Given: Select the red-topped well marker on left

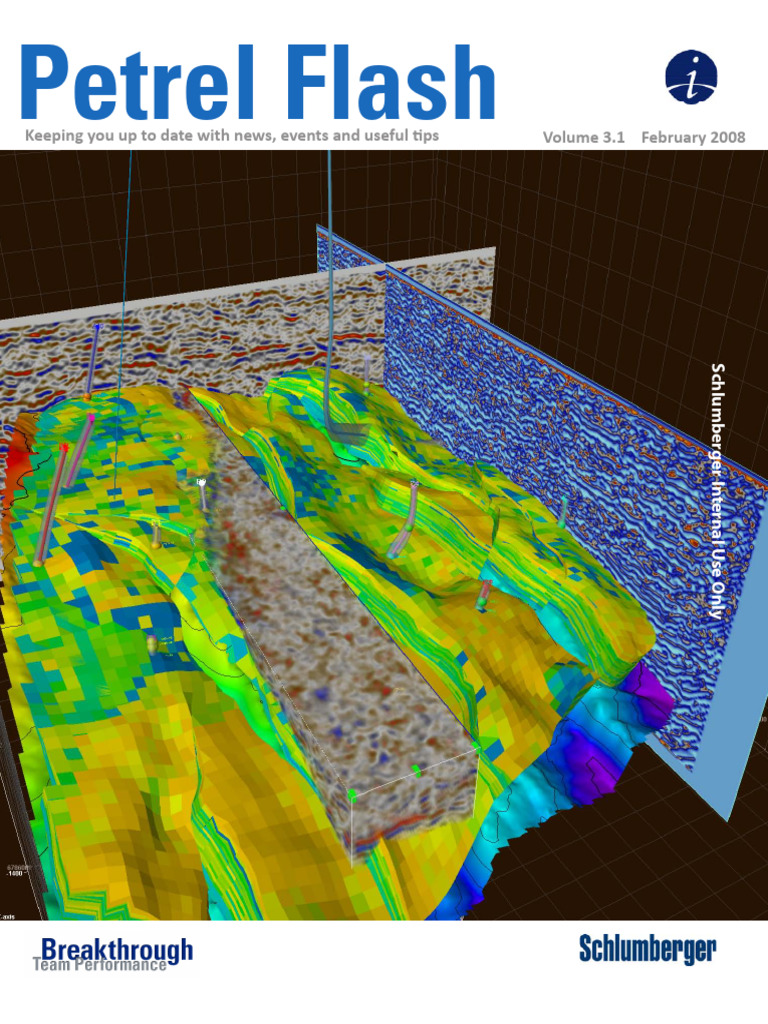Looking at the screenshot, I should pos(64,449).
